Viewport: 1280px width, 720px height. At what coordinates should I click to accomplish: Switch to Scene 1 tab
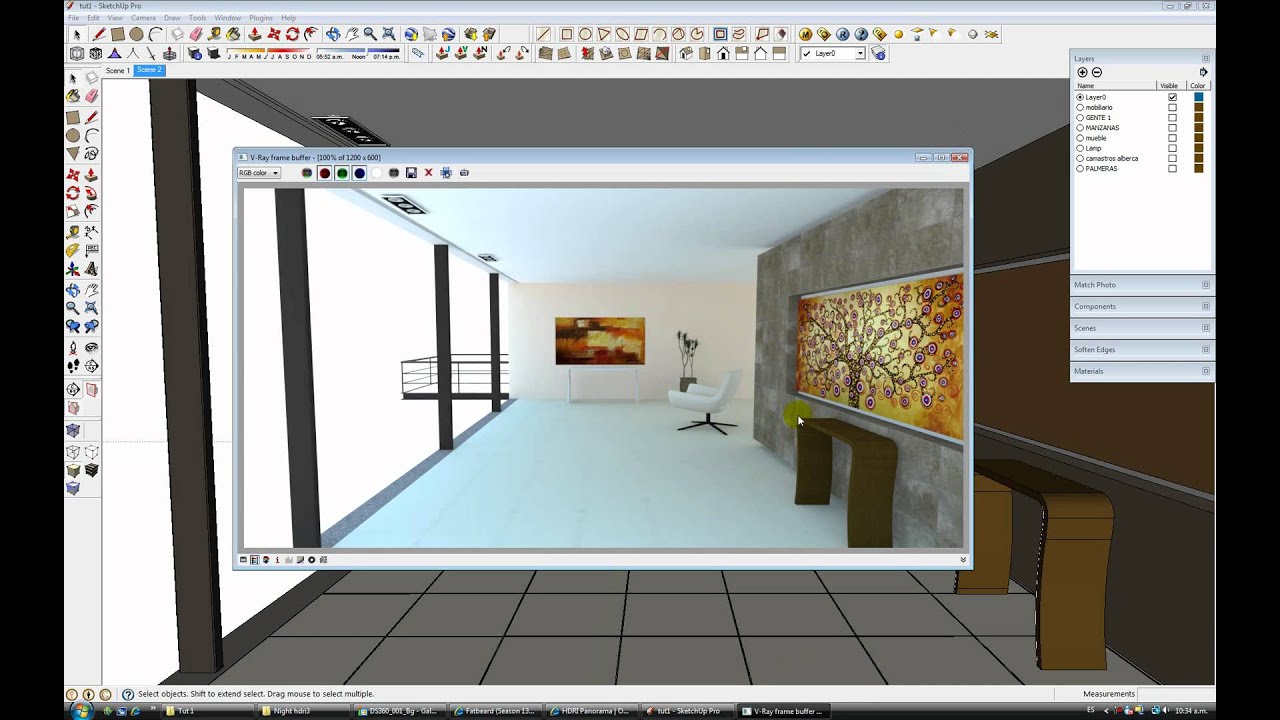tap(118, 70)
